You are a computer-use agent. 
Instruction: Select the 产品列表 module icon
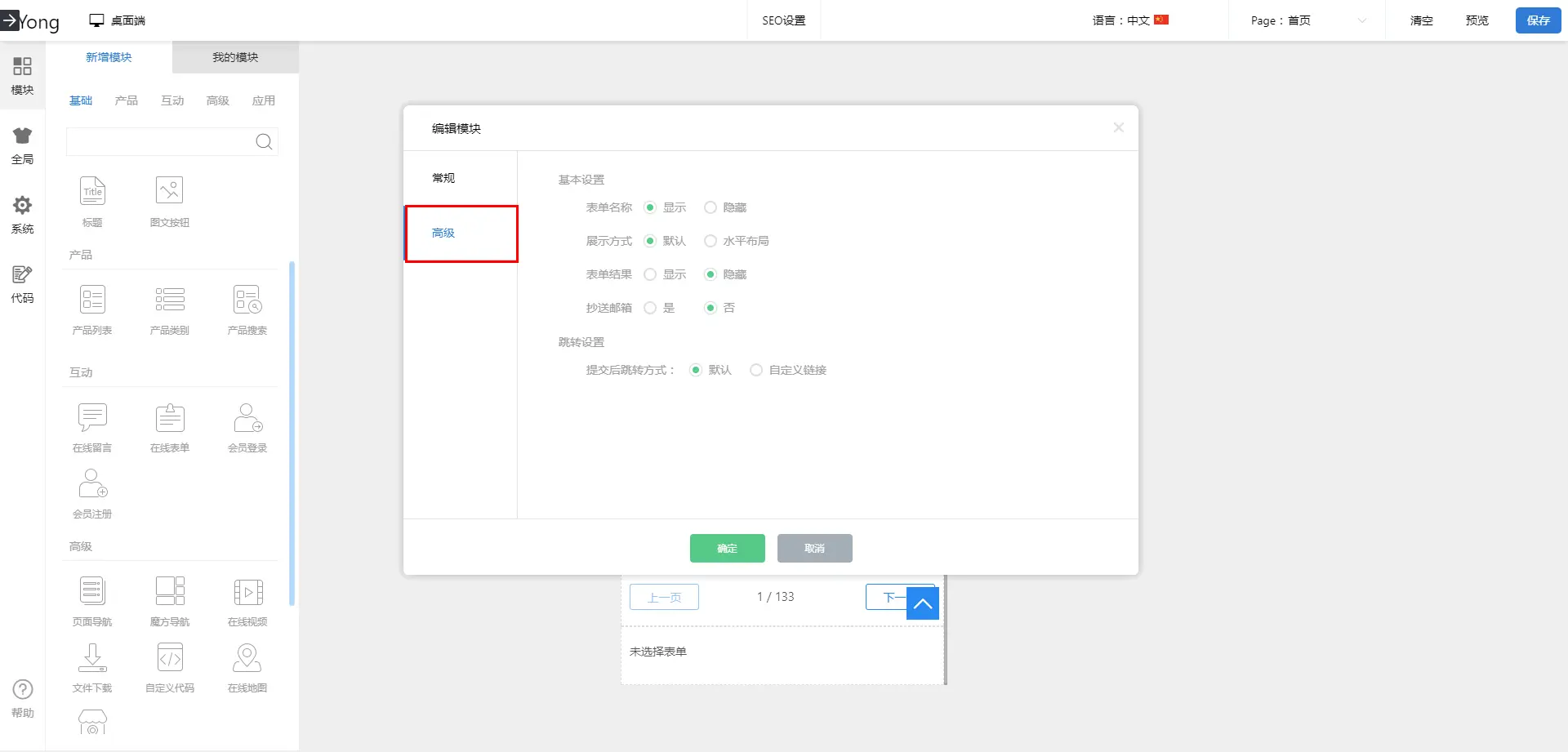(92, 300)
